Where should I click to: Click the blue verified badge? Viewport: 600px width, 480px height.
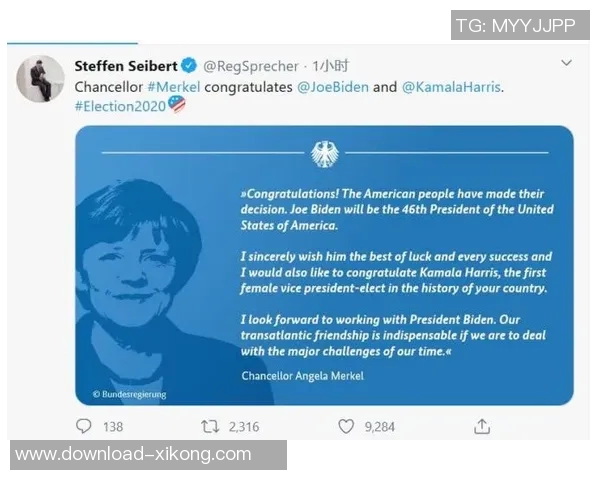[188, 66]
